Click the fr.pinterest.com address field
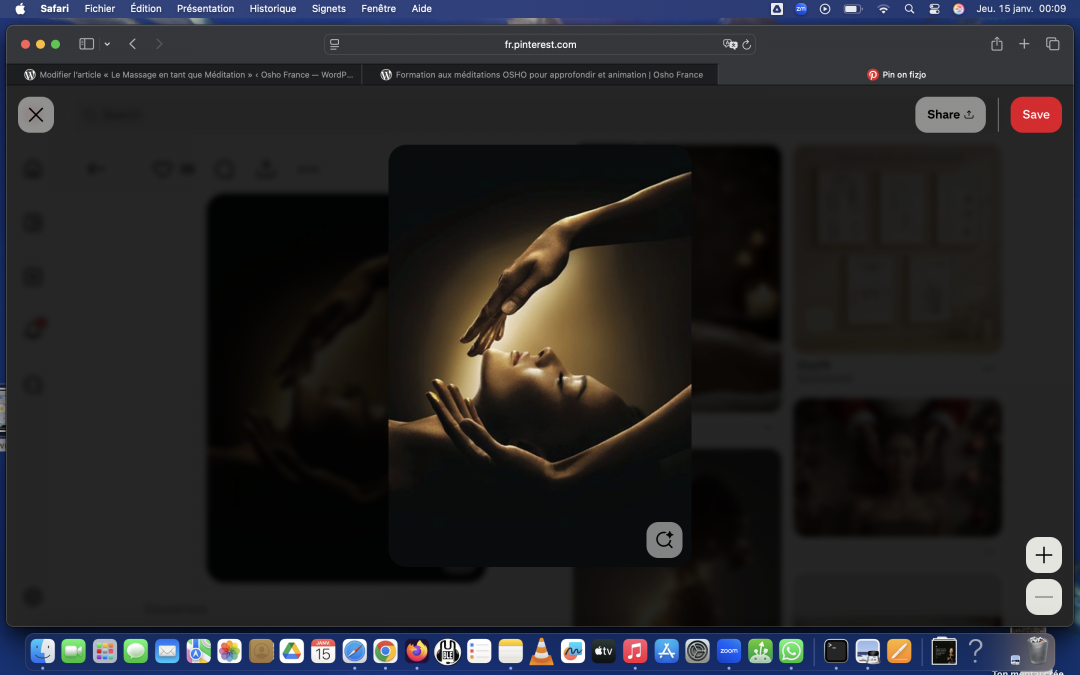This screenshot has height=675, width=1080. pos(540,45)
